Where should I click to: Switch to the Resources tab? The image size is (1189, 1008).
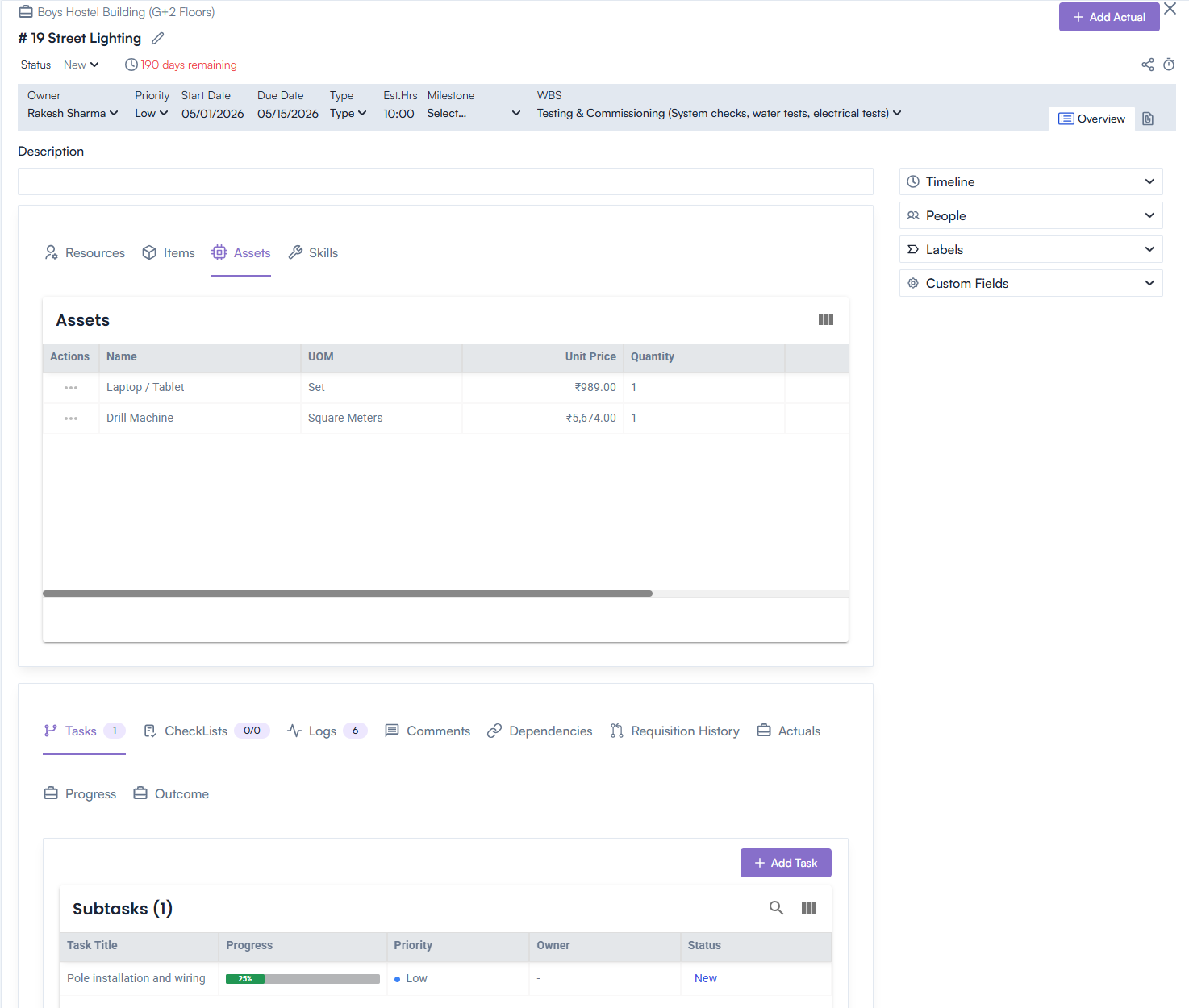tap(85, 253)
